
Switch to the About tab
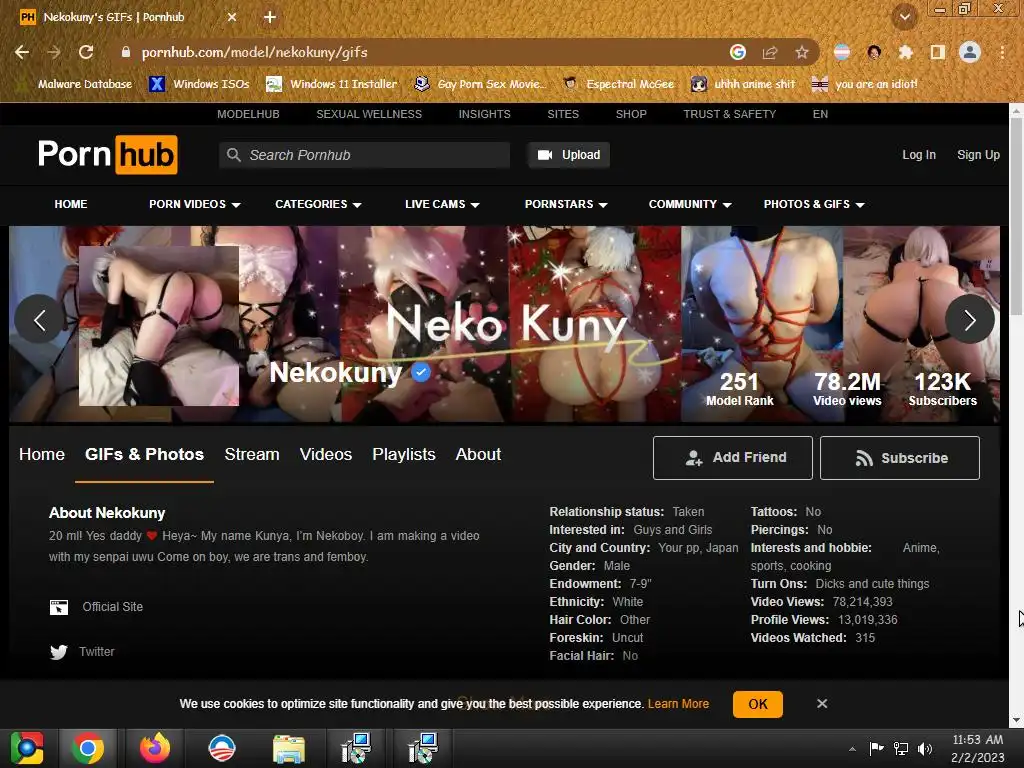pyautogui.click(x=478, y=454)
